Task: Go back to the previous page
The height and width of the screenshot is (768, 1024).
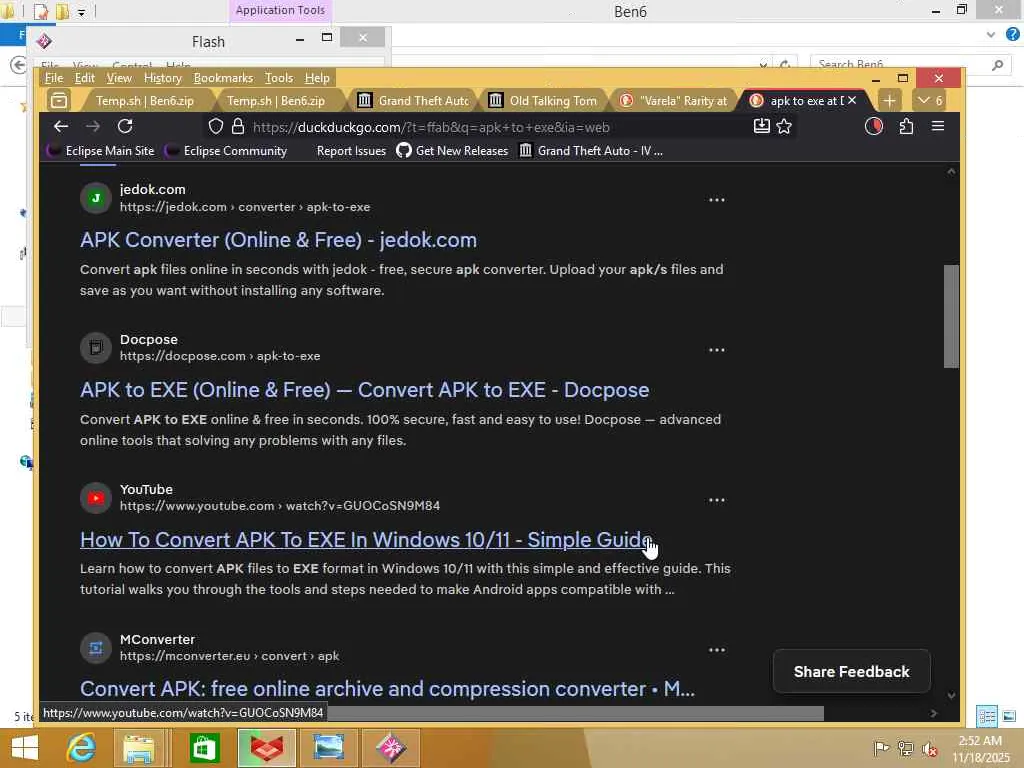Action: (61, 126)
